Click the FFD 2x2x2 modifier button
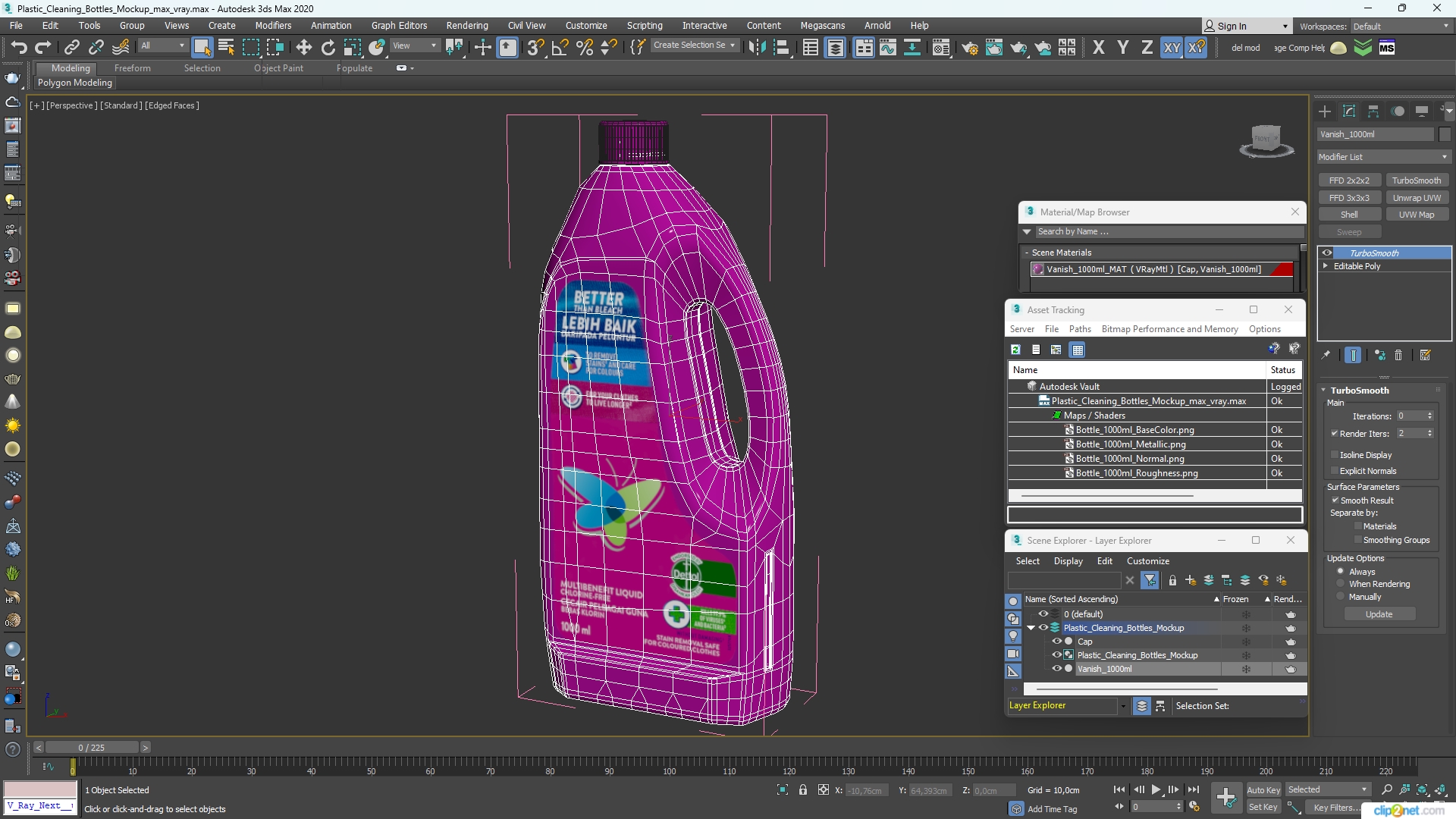1456x819 pixels. point(1349,180)
